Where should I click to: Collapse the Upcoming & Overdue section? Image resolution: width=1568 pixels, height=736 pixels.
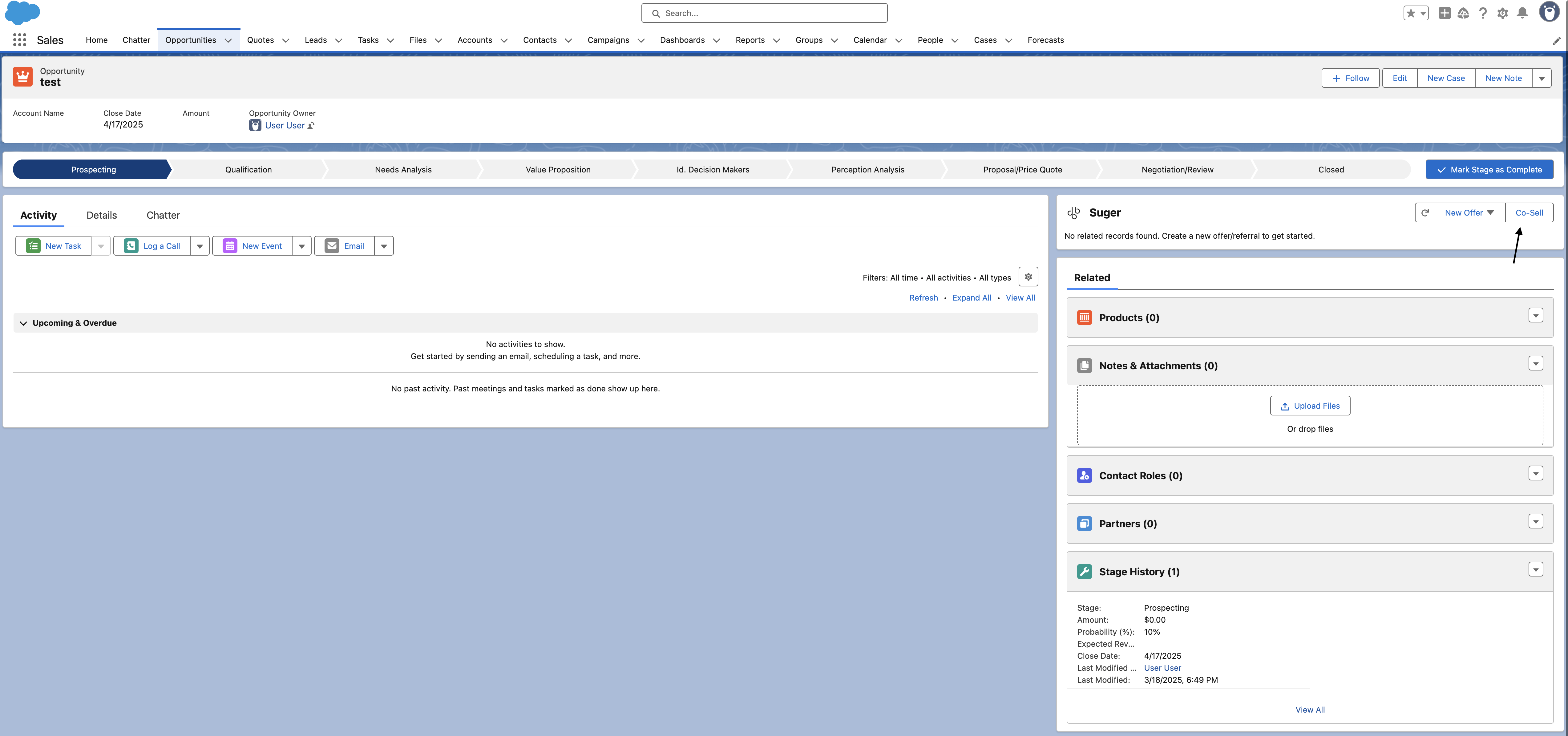[x=23, y=323]
